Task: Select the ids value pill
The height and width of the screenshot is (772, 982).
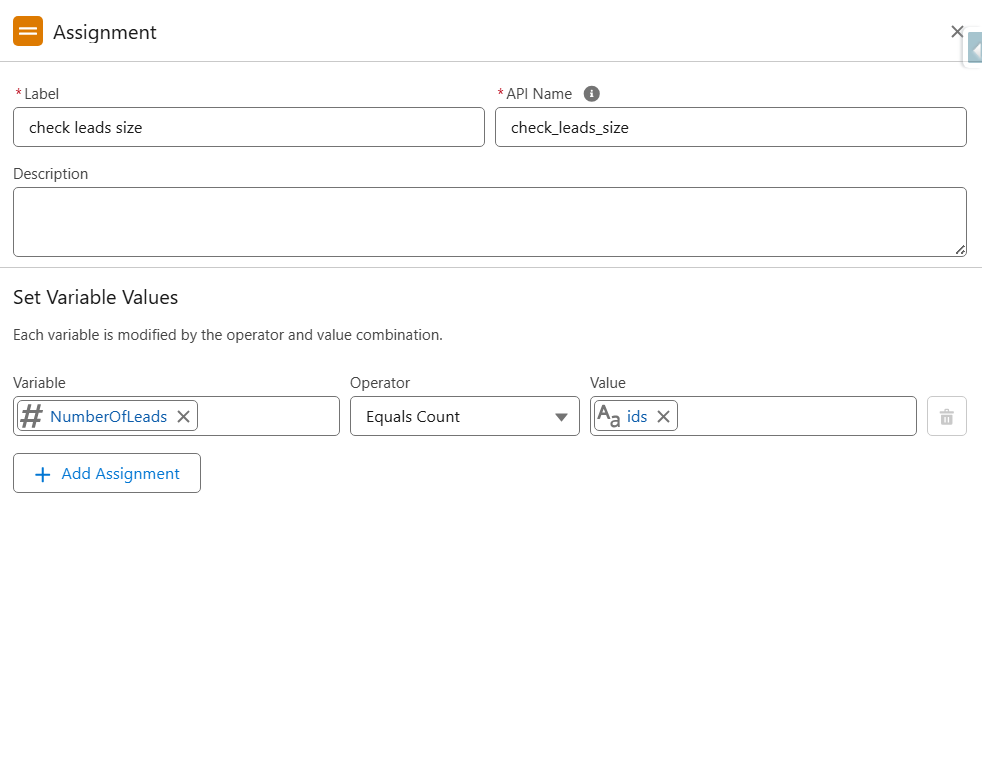Action: coord(639,416)
